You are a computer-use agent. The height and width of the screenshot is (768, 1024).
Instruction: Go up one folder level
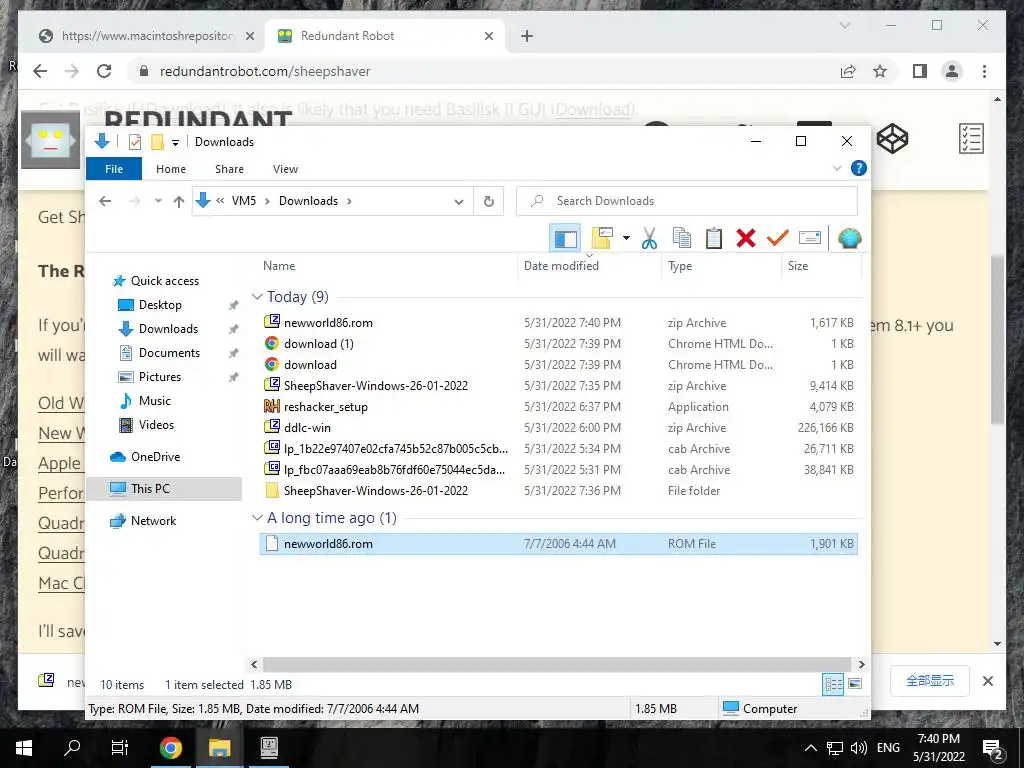pyautogui.click(x=179, y=201)
